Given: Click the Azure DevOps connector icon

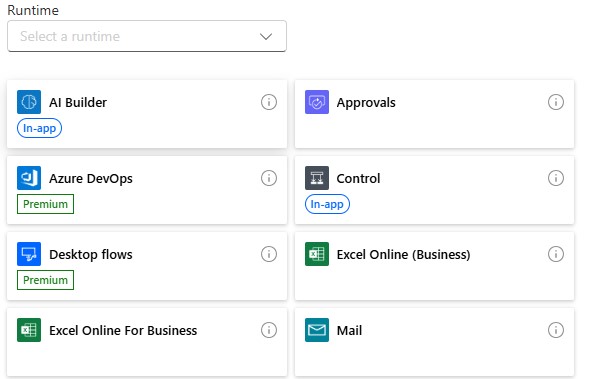Looking at the screenshot, I should click(x=29, y=178).
